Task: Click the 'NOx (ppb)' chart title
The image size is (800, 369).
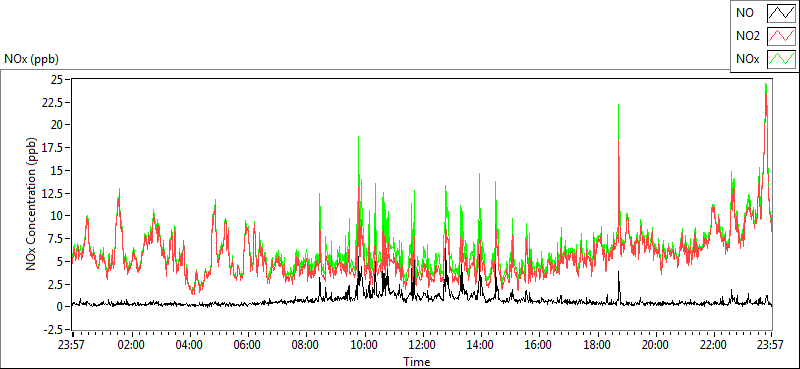Action: 31,59
